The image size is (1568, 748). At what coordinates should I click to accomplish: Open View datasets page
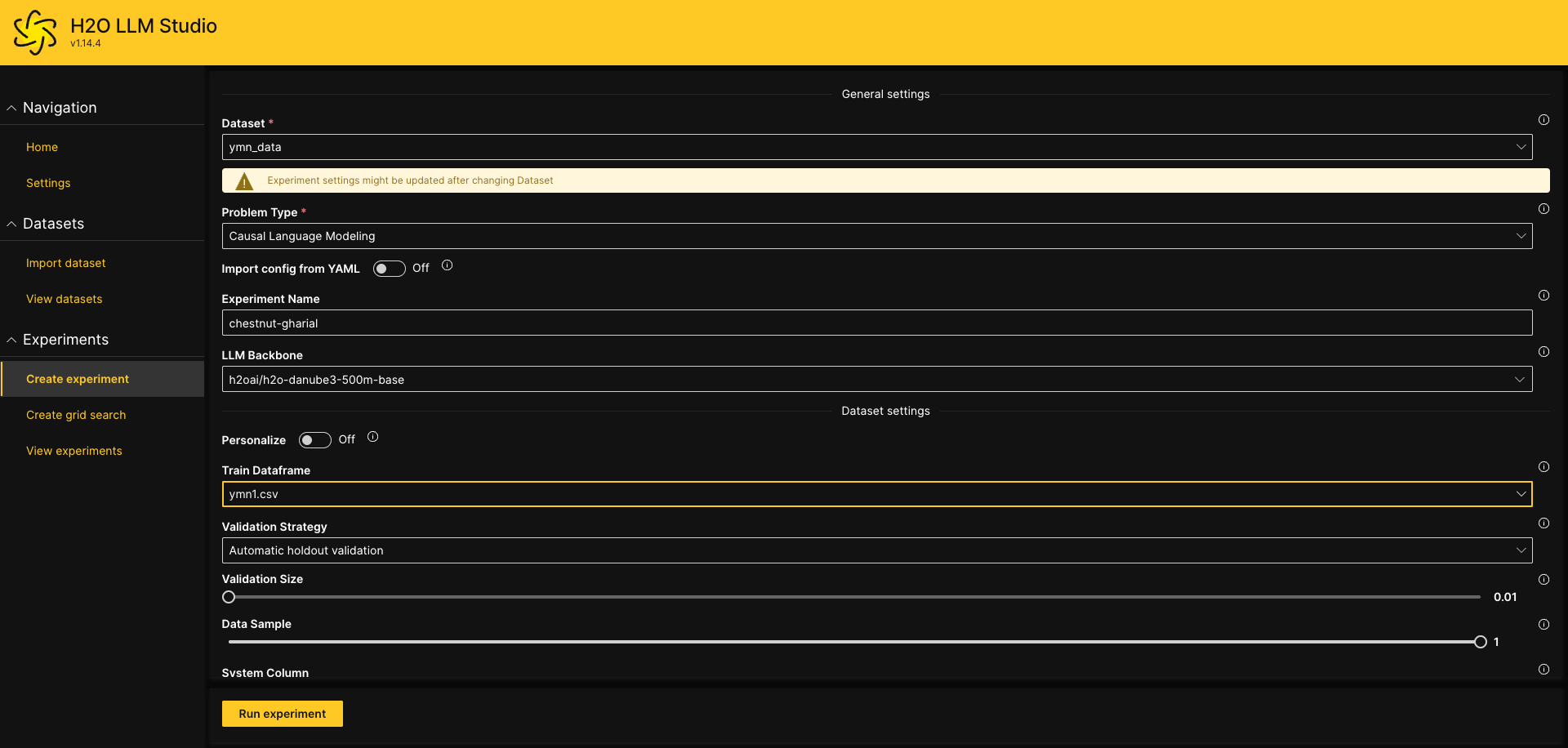click(x=65, y=299)
